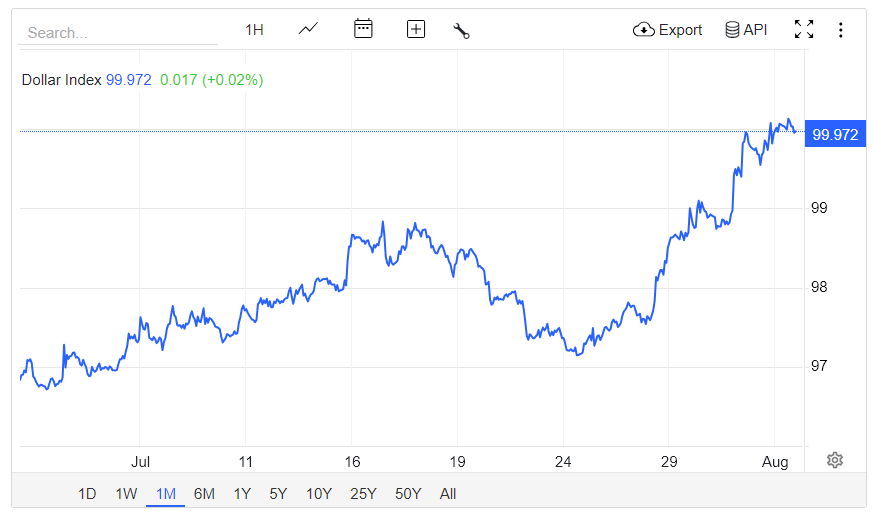Click the 16 date axis label
Screen dimensions: 872x516
[352, 462]
